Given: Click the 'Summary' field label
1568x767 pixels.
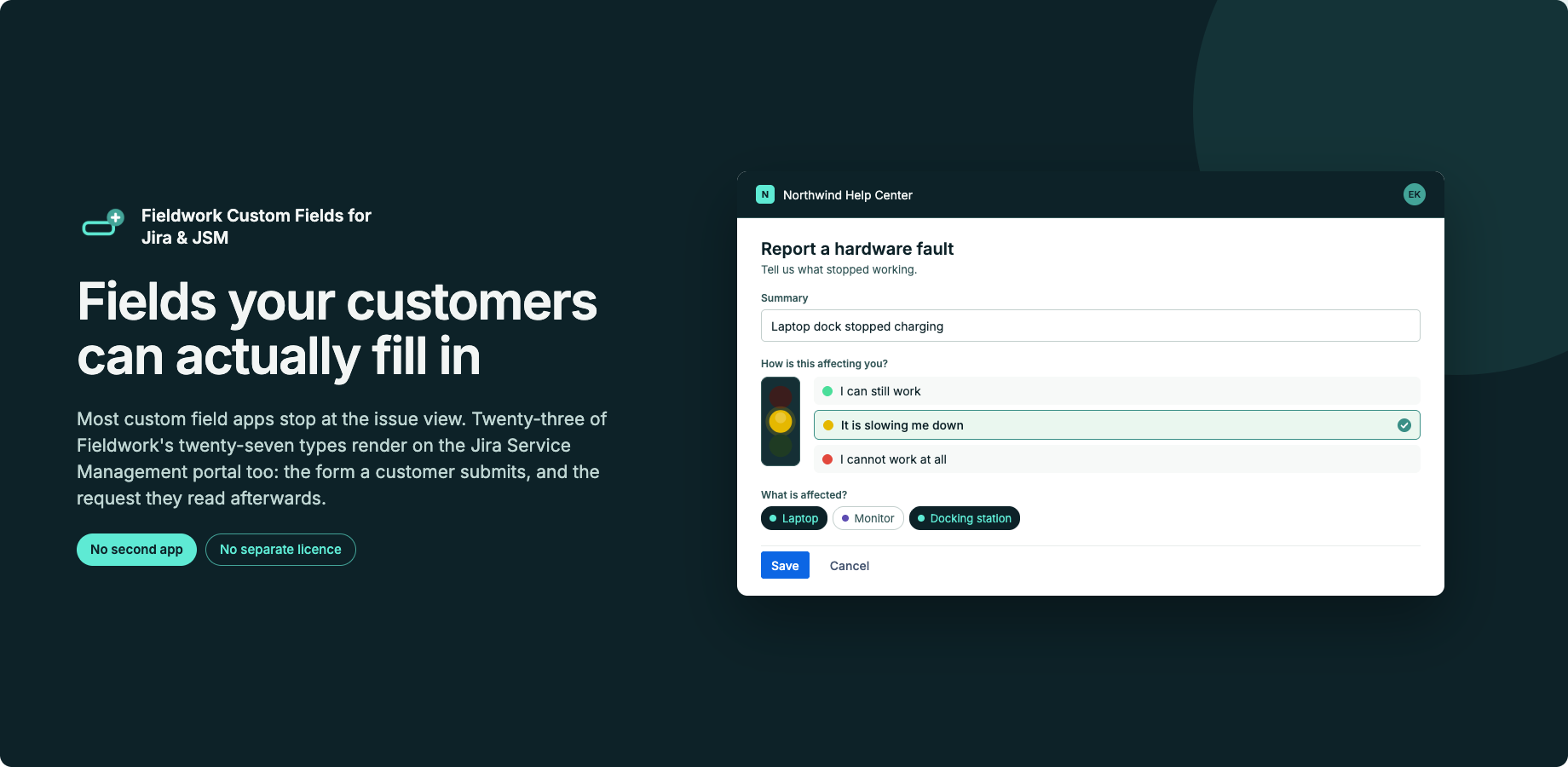Looking at the screenshot, I should point(784,298).
